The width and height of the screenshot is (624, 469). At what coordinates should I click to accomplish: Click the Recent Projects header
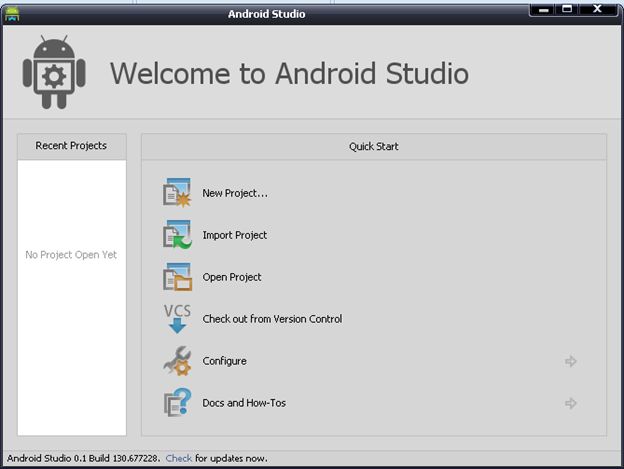click(72, 146)
